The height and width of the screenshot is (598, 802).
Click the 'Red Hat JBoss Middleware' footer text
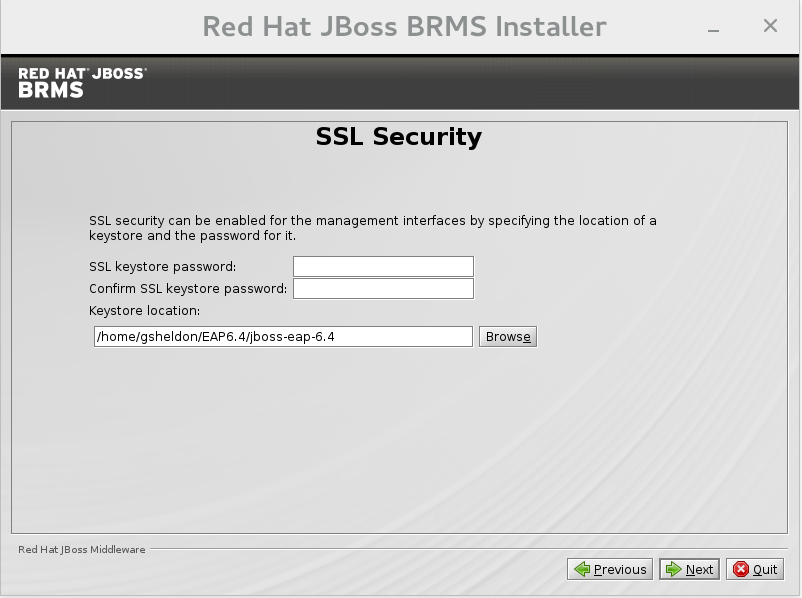82,549
